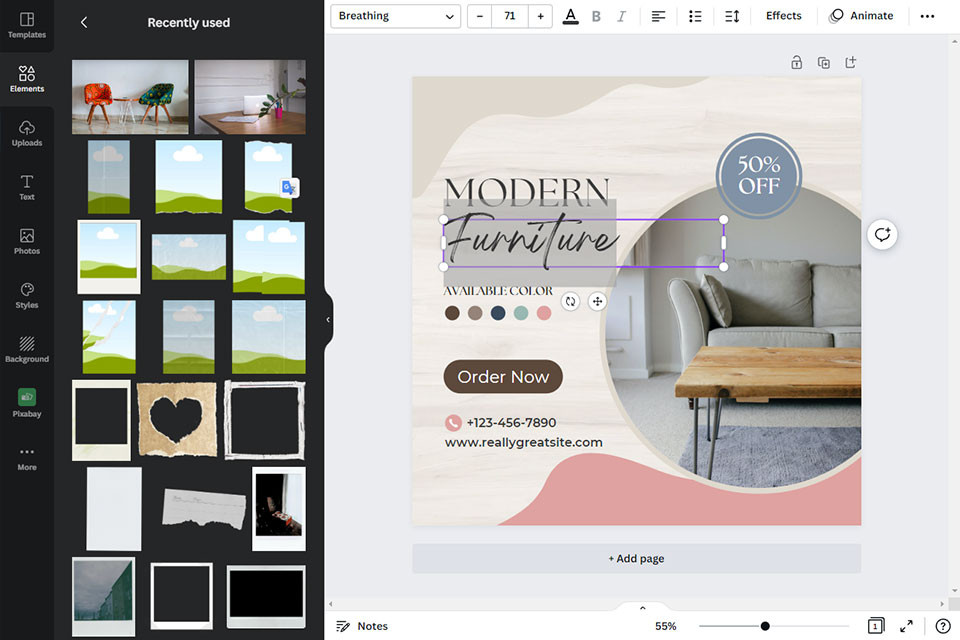This screenshot has width=960, height=640.
Task: Select the 50% OFF badge
Action: pos(759,176)
